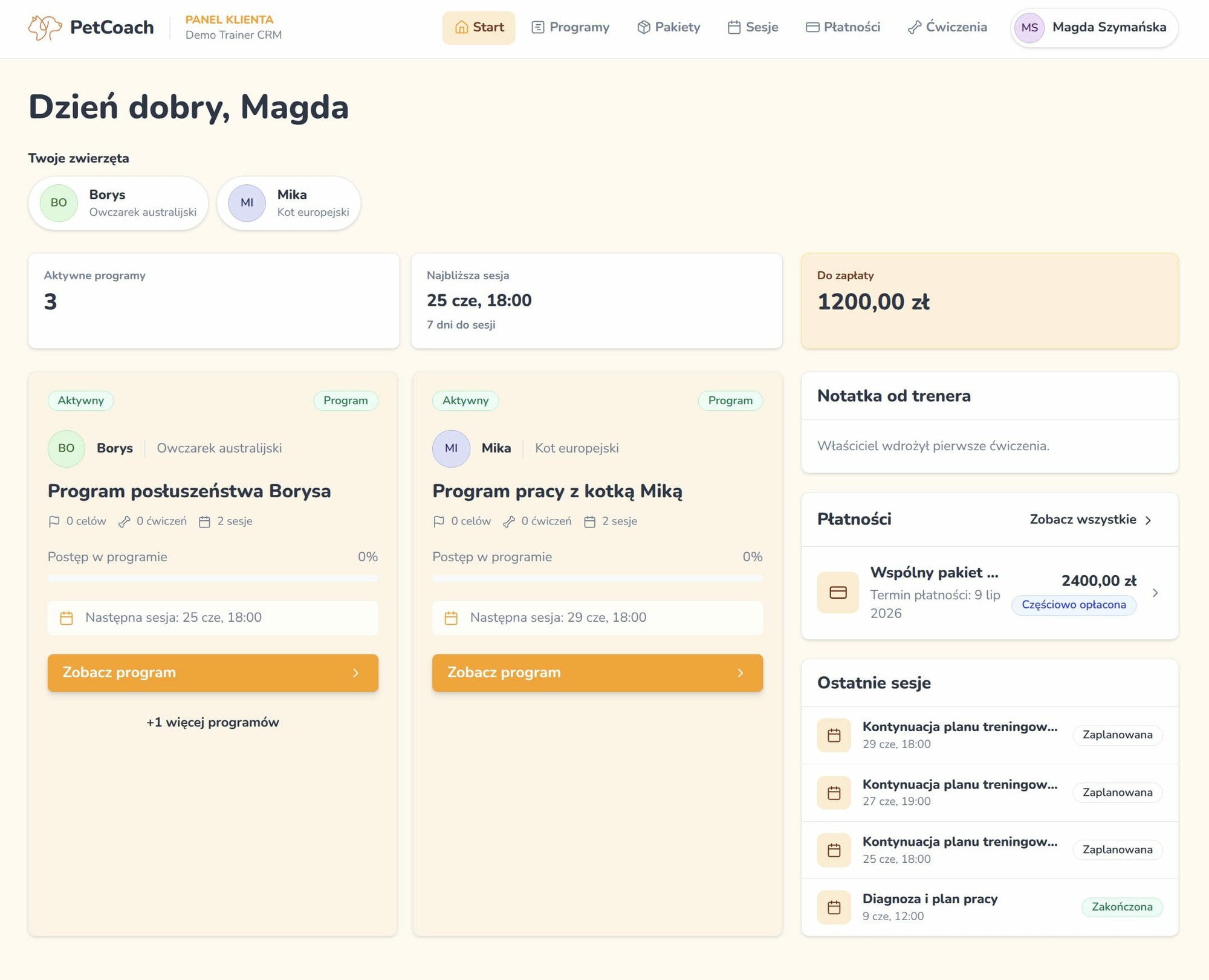Select Mika pet chip

[x=288, y=203]
